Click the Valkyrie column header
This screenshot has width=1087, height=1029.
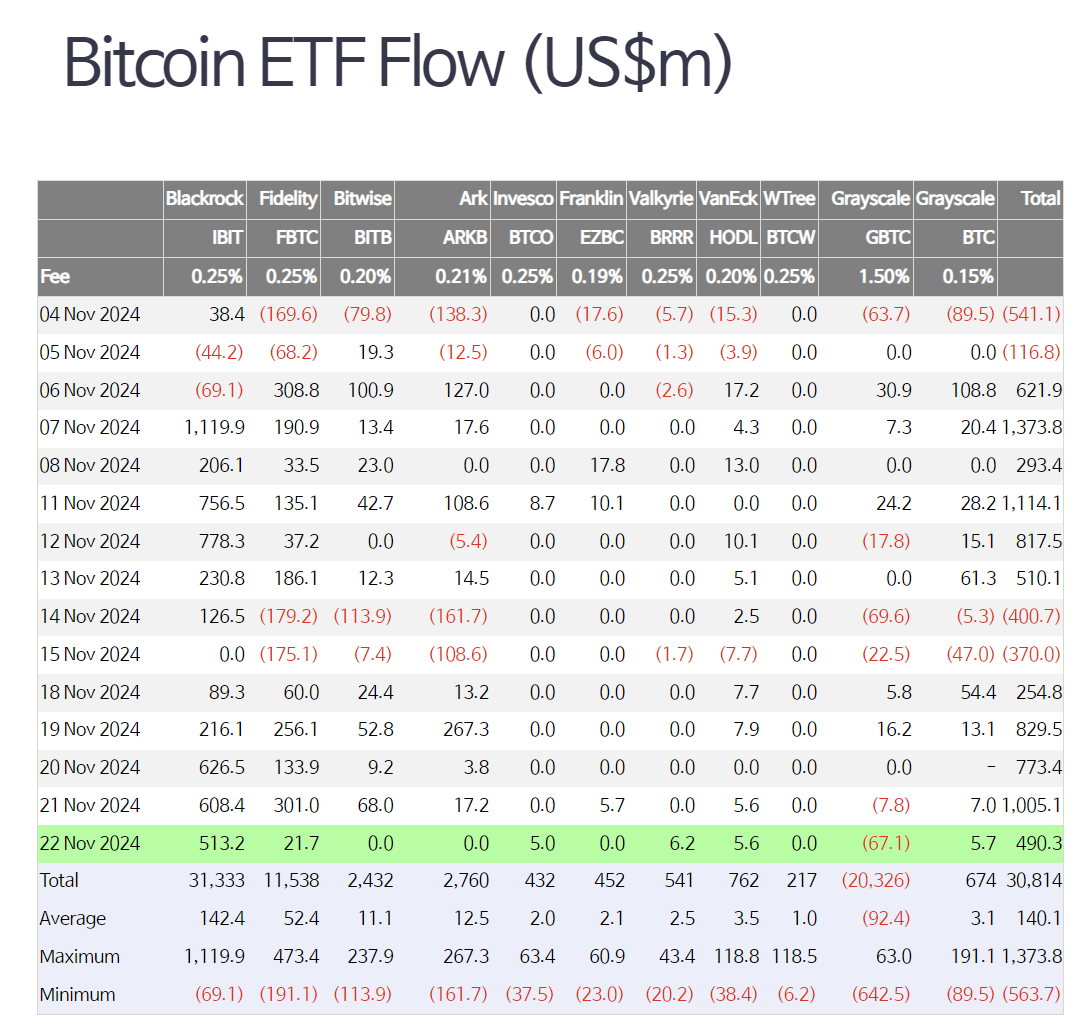661,199
